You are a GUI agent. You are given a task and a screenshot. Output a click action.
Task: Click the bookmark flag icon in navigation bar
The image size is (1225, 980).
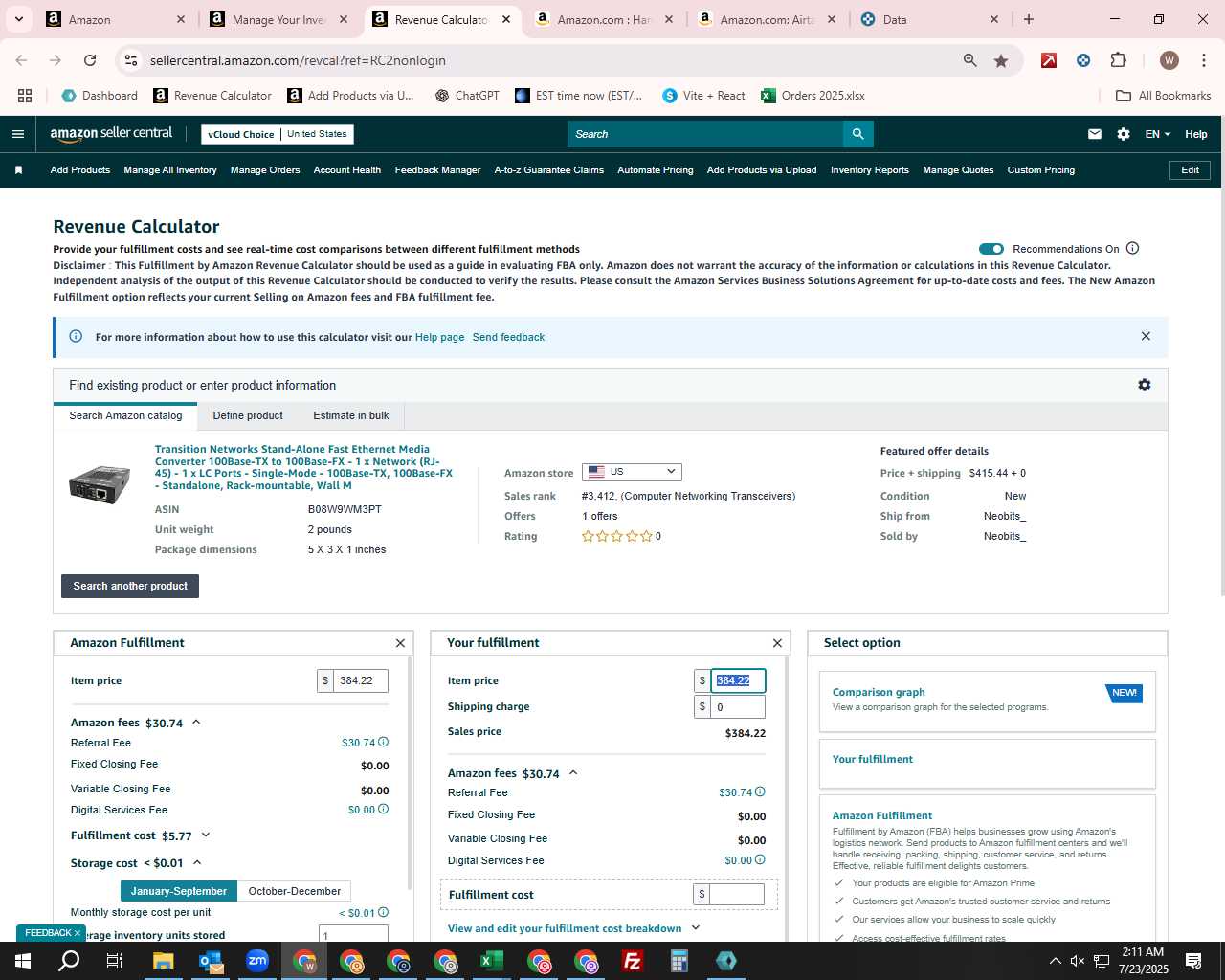18,170
